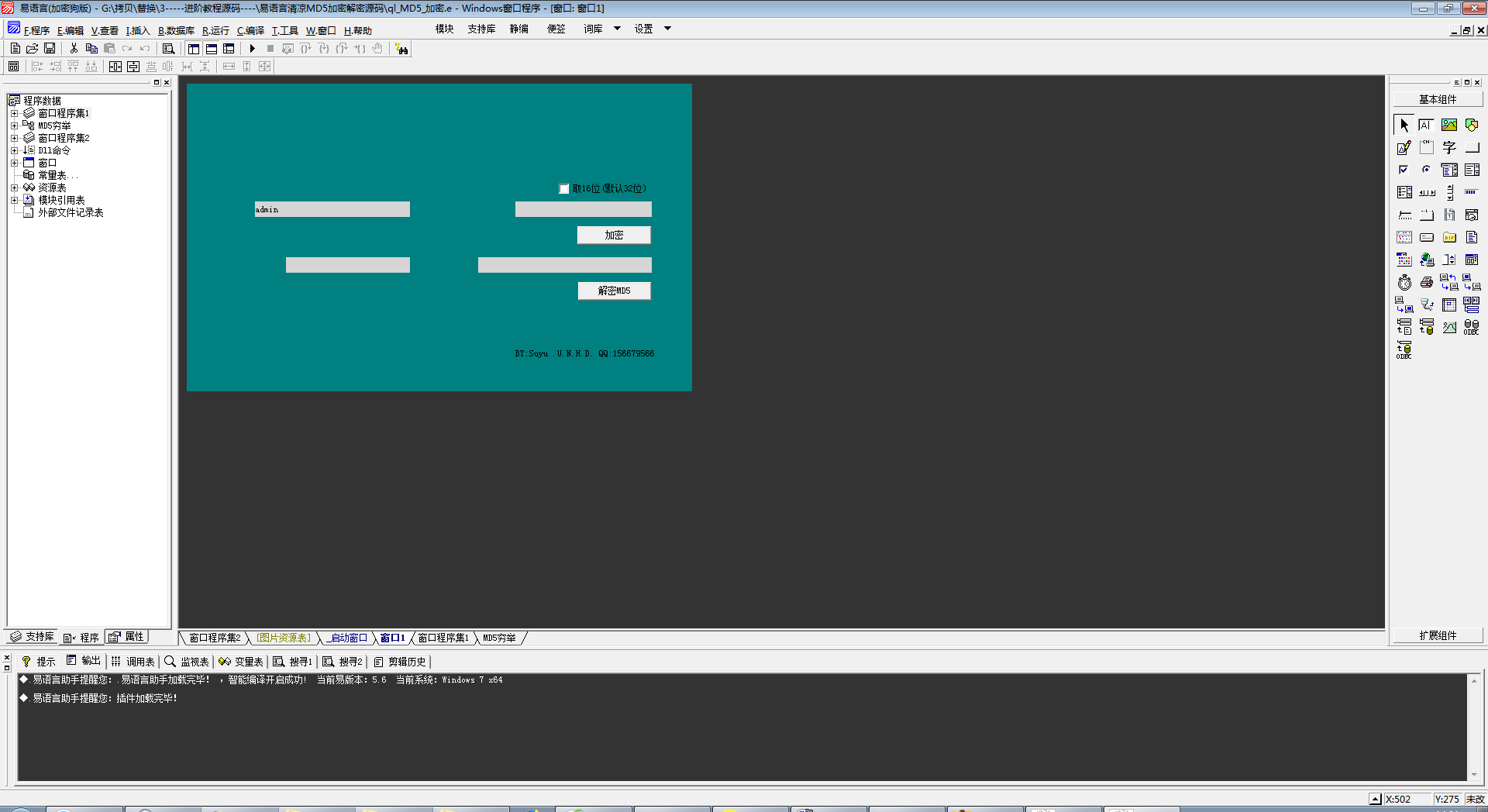This screenshot has height=812, width=1488.
Task: Click the input field containing admin
Action: click(332, 209)
